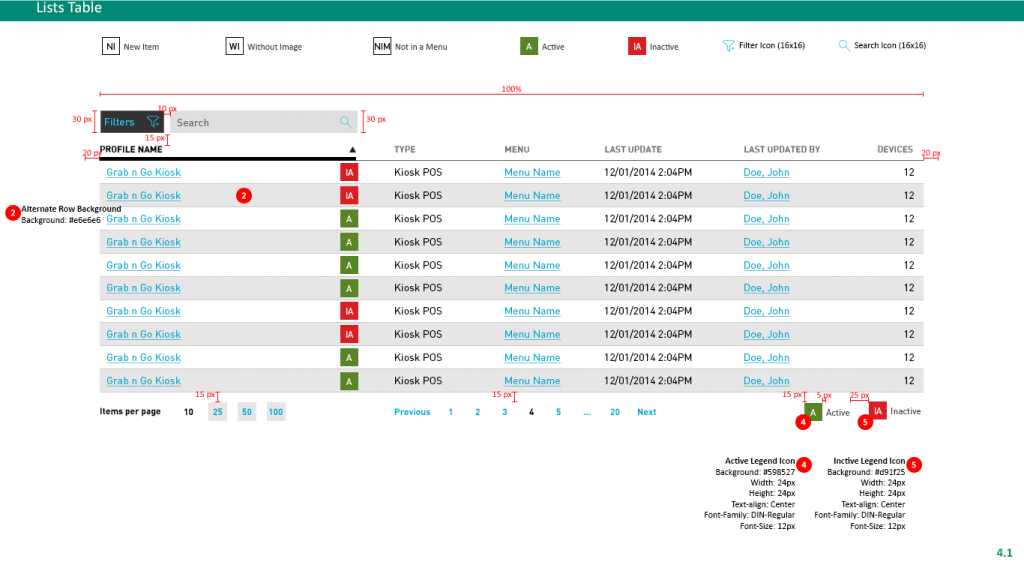Click the NIM 'Not in a Menu' legend icon

[x=382, y=47]
